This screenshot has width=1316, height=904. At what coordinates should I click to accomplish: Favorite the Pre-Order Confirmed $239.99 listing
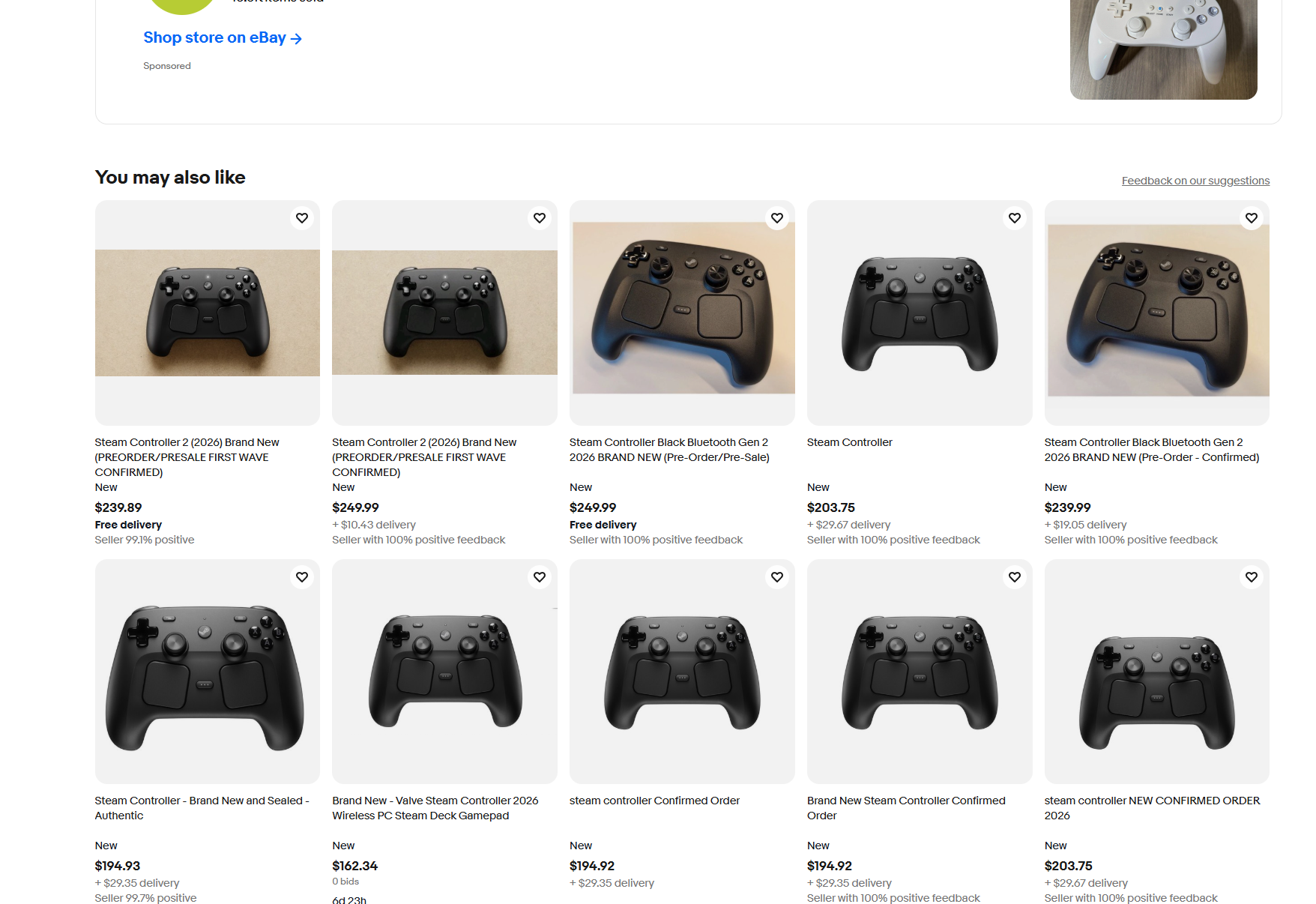(x=1252, y=218)
